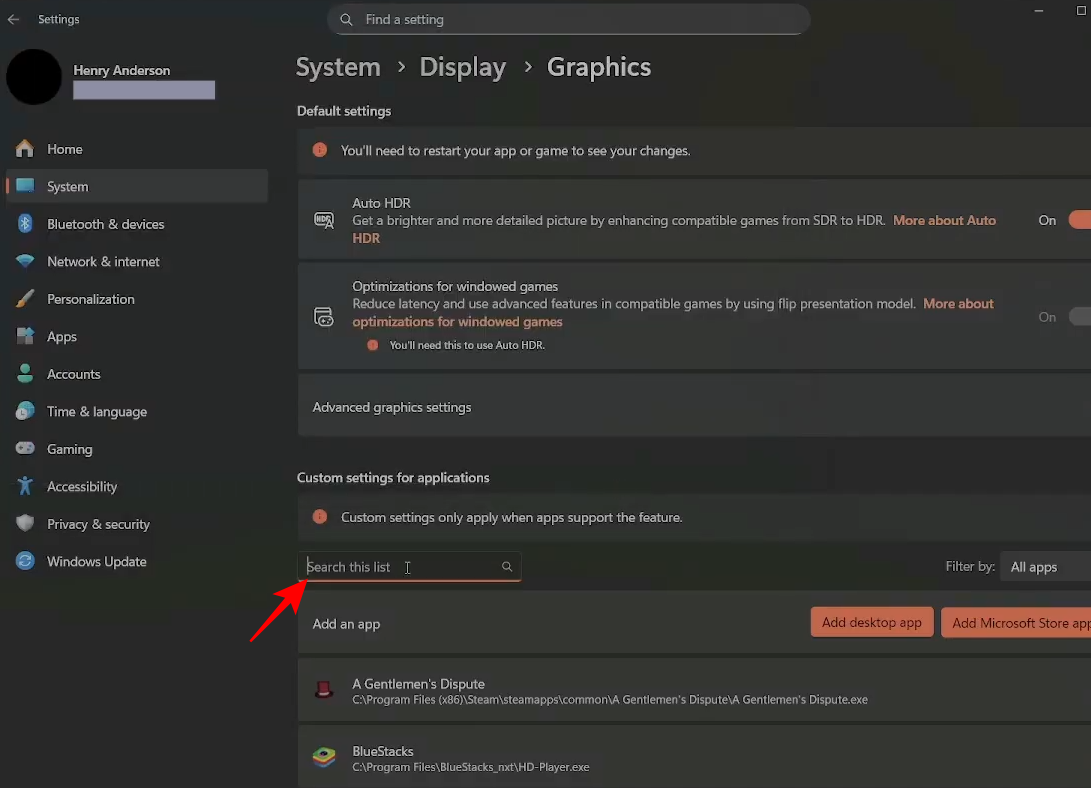The height and width of the screenshot is (788, 1091).
Task: Click the back arrow icon in Settings
Action: click(x=14, y=19)
